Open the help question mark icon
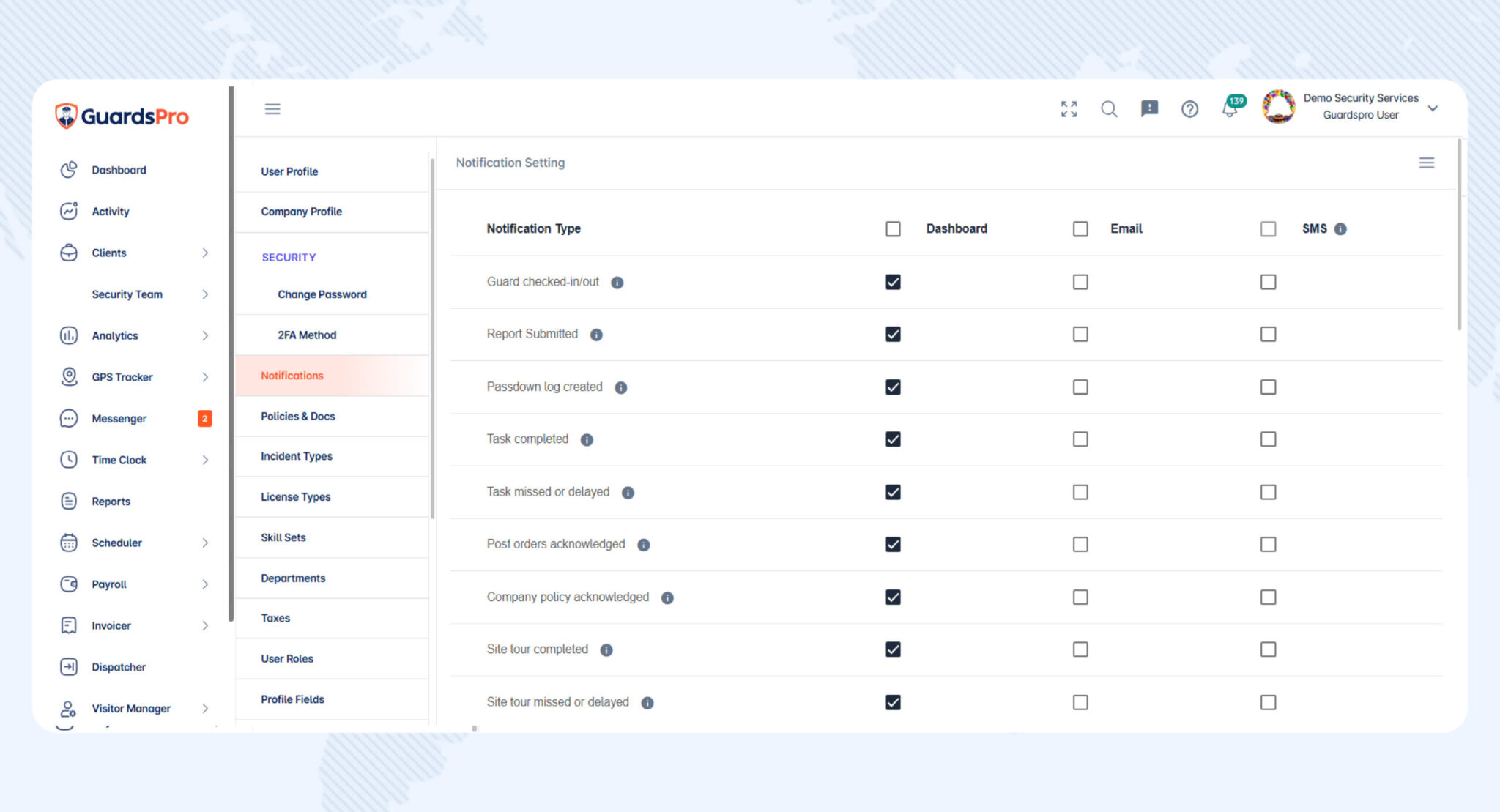Image resolution: width=1500 pixels, height=812 pixels. click(x=1189, y=109)
